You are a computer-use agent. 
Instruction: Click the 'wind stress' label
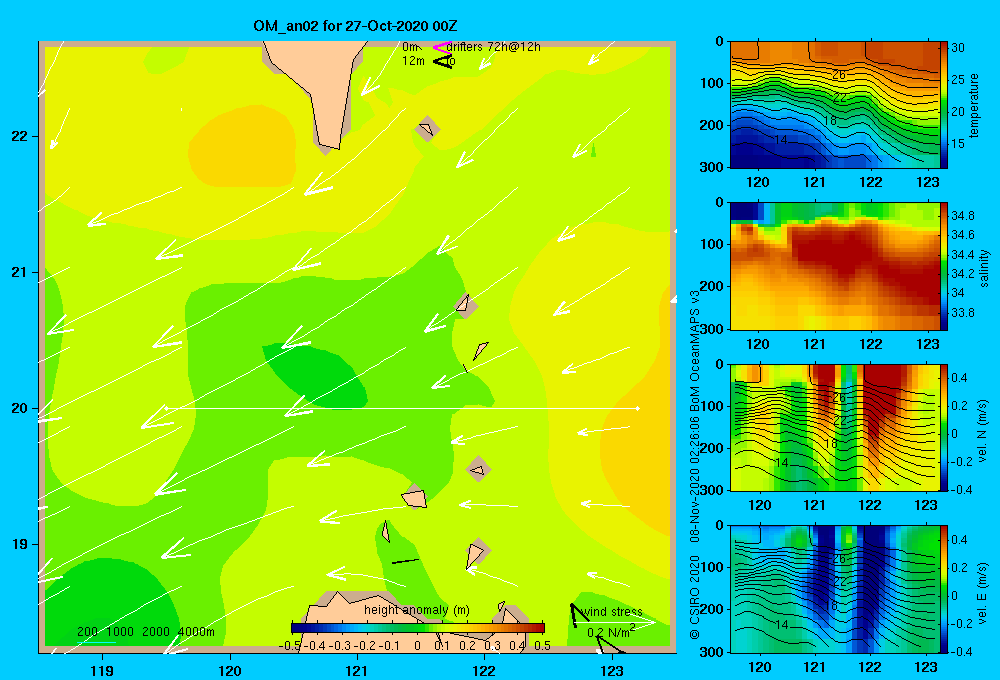click(612, 612)
